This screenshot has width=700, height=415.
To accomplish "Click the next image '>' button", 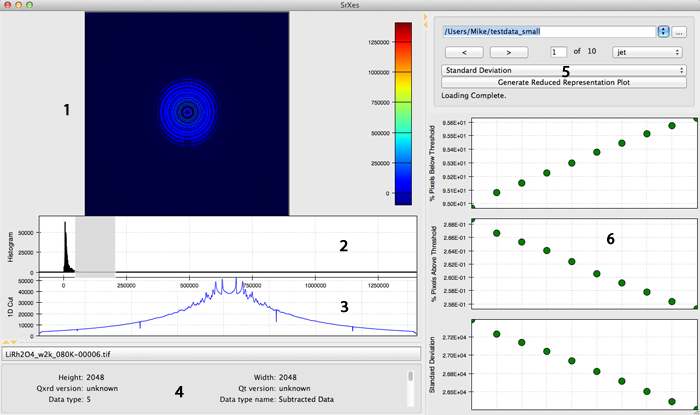I will [509, 52].
